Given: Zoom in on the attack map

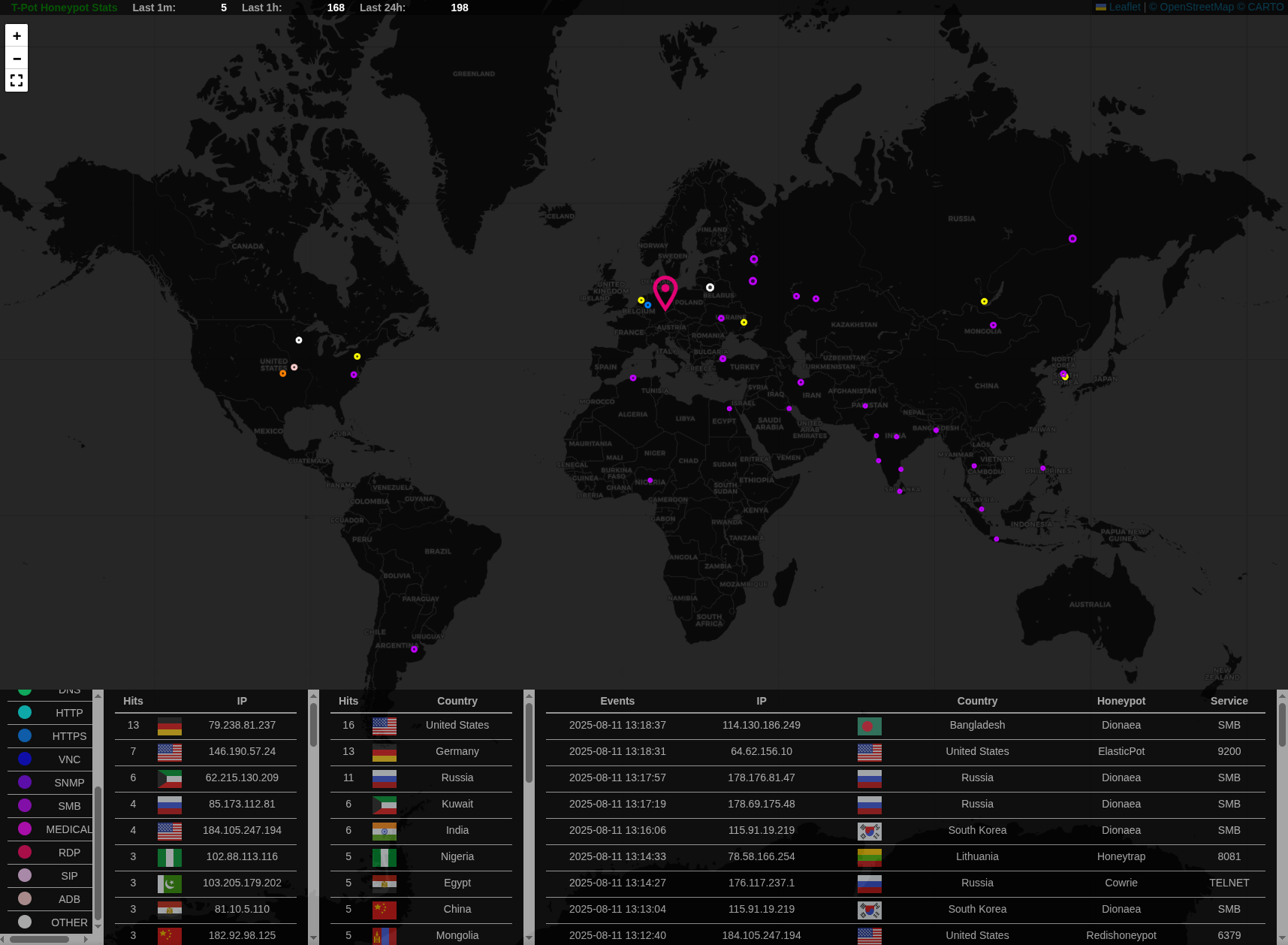Looking at the screenshot, I should 17,36.
